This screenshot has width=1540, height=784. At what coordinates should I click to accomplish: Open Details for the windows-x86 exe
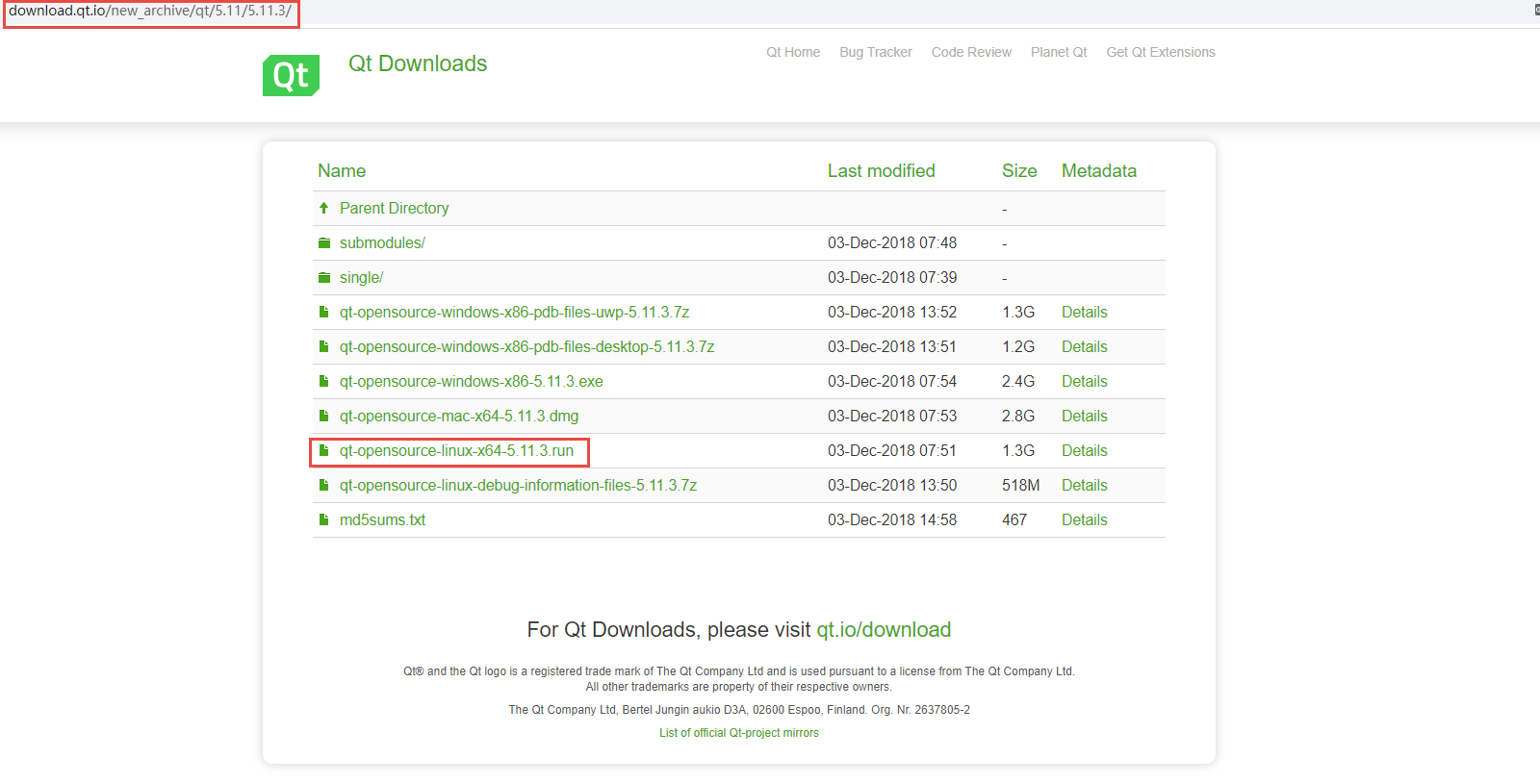(1085, 381)
